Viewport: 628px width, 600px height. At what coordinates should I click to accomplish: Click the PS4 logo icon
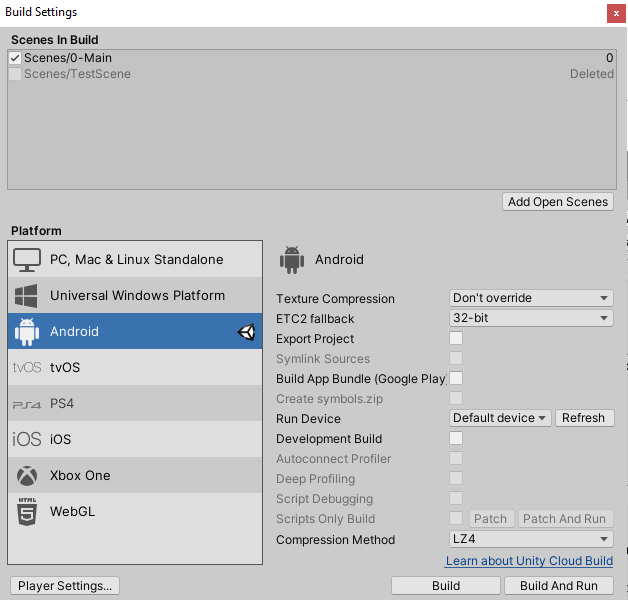pyautogui.click(x=27, y=405)
